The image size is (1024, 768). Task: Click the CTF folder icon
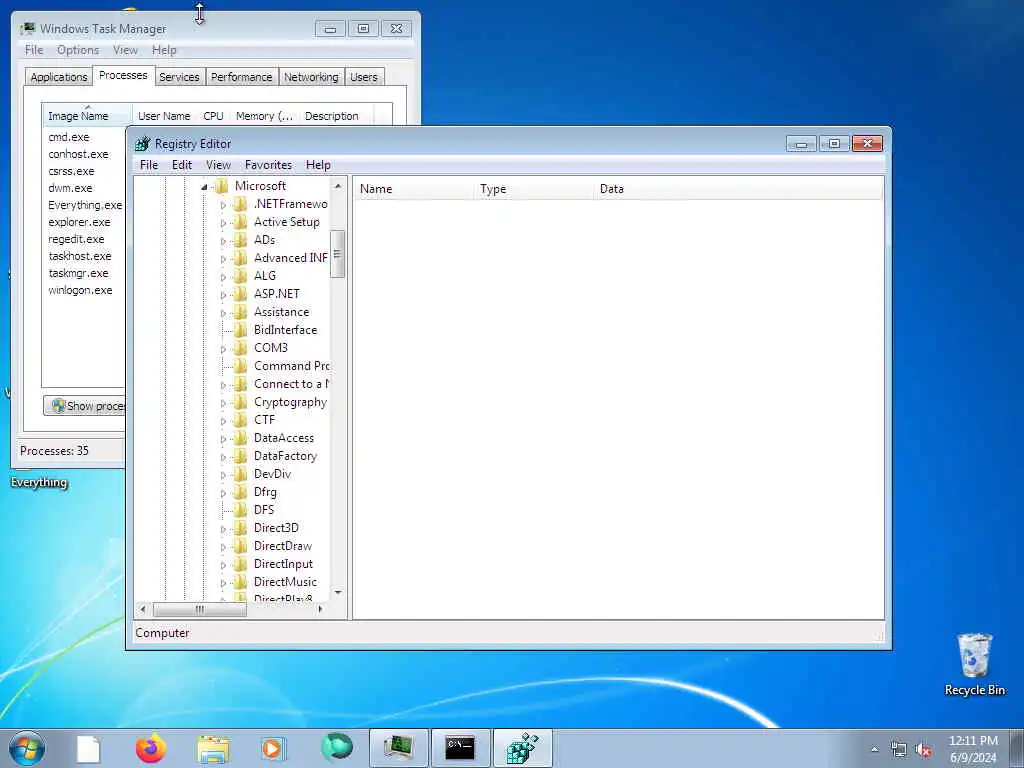coord(241,420)
